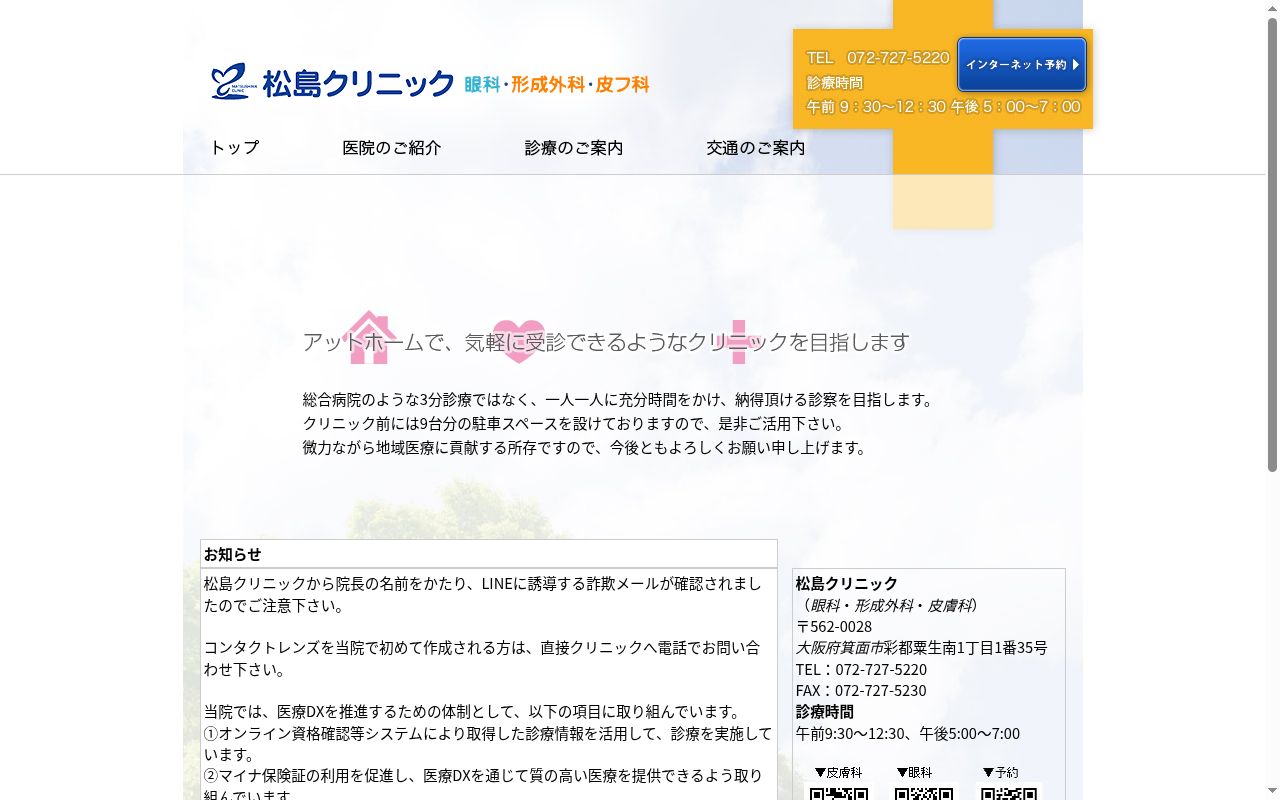Click the お知らせ heading
The width and height of the screenshot is (1280, 800).
tap(232, 554)
